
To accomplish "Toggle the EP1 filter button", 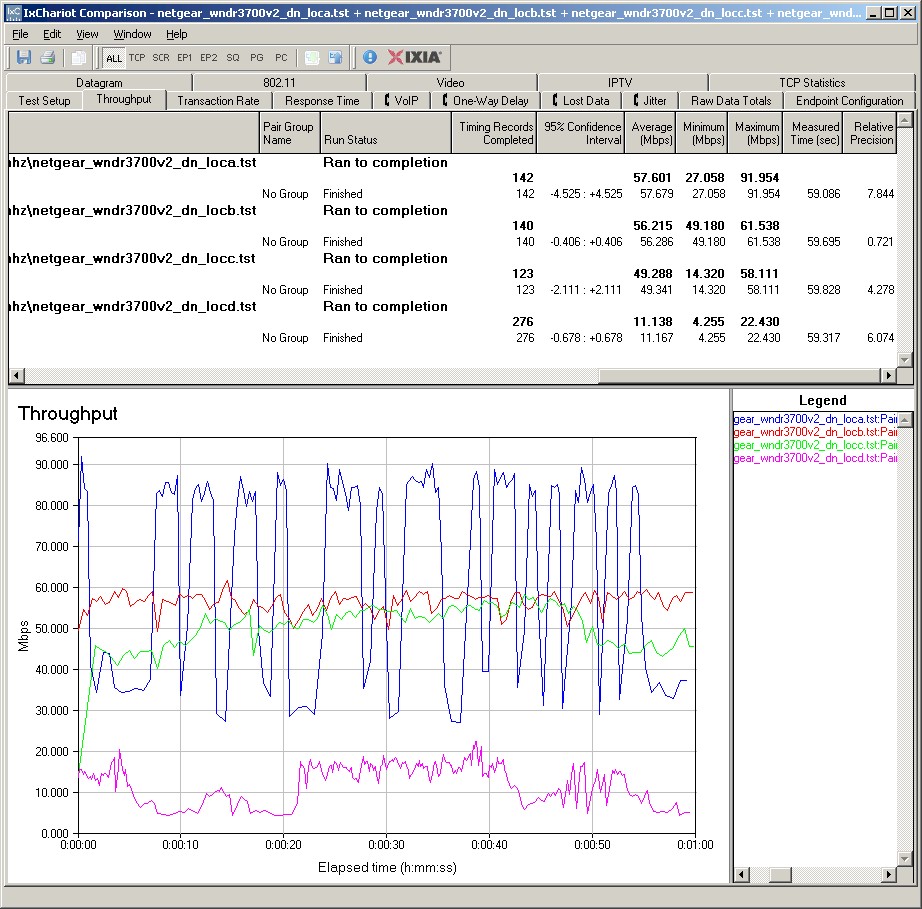I will (x=185, y=58).
